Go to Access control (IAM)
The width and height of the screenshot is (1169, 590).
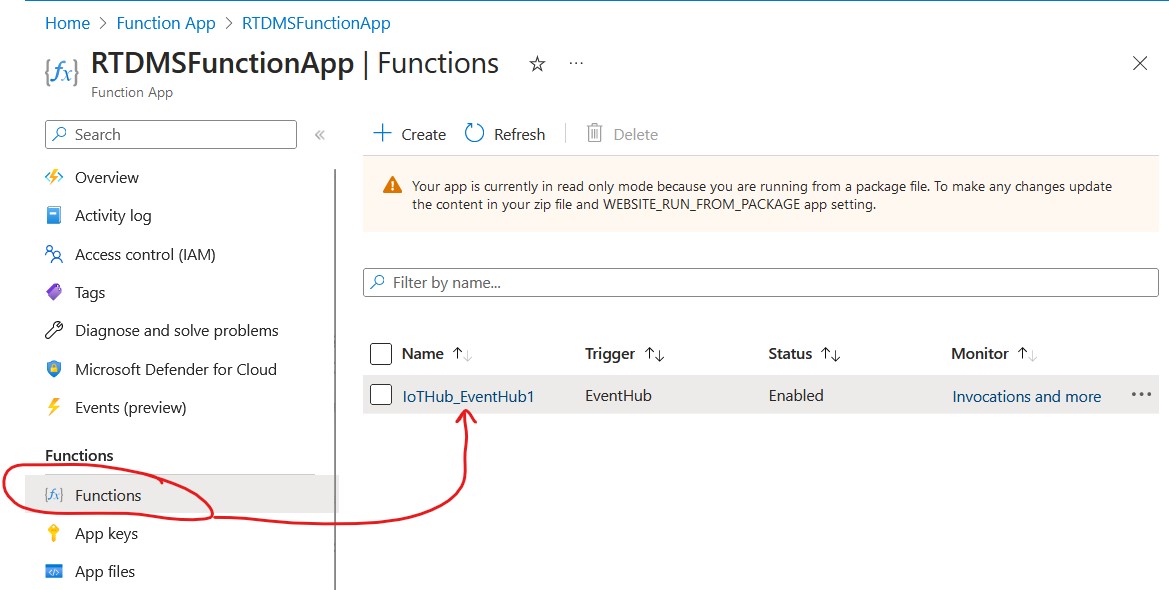tap(145, 255)
